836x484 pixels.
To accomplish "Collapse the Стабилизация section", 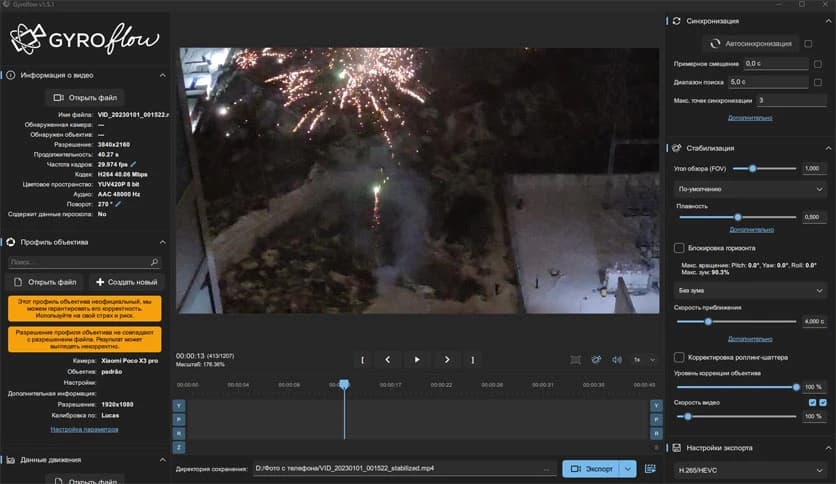I will click(x=828, y=148).
